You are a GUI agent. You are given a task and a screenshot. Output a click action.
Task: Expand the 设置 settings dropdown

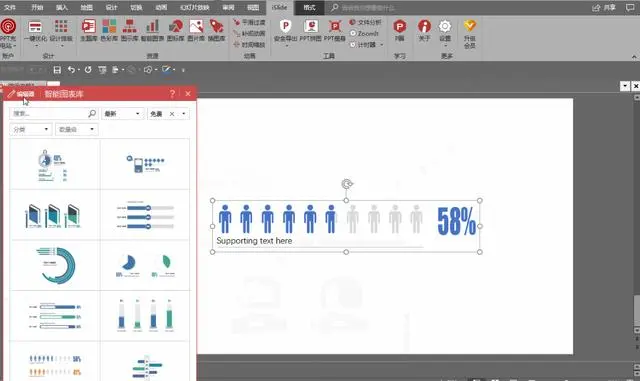pyautogui.click(x=445, y=46)
